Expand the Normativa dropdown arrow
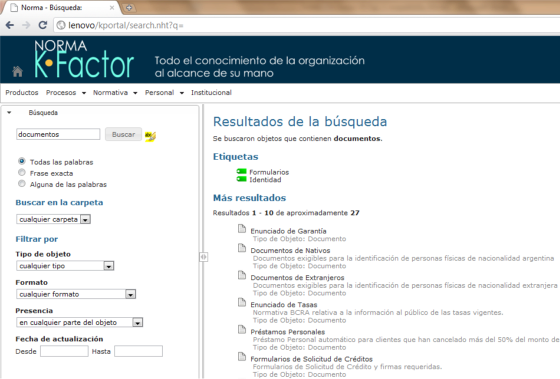Screen dimensions: 560x379 coord(135,93)
